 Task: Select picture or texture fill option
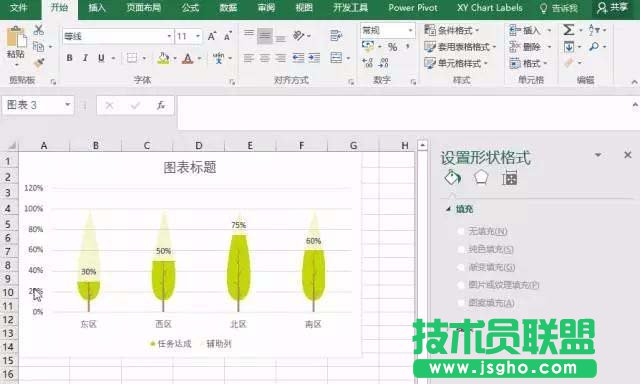pos(498,285)
